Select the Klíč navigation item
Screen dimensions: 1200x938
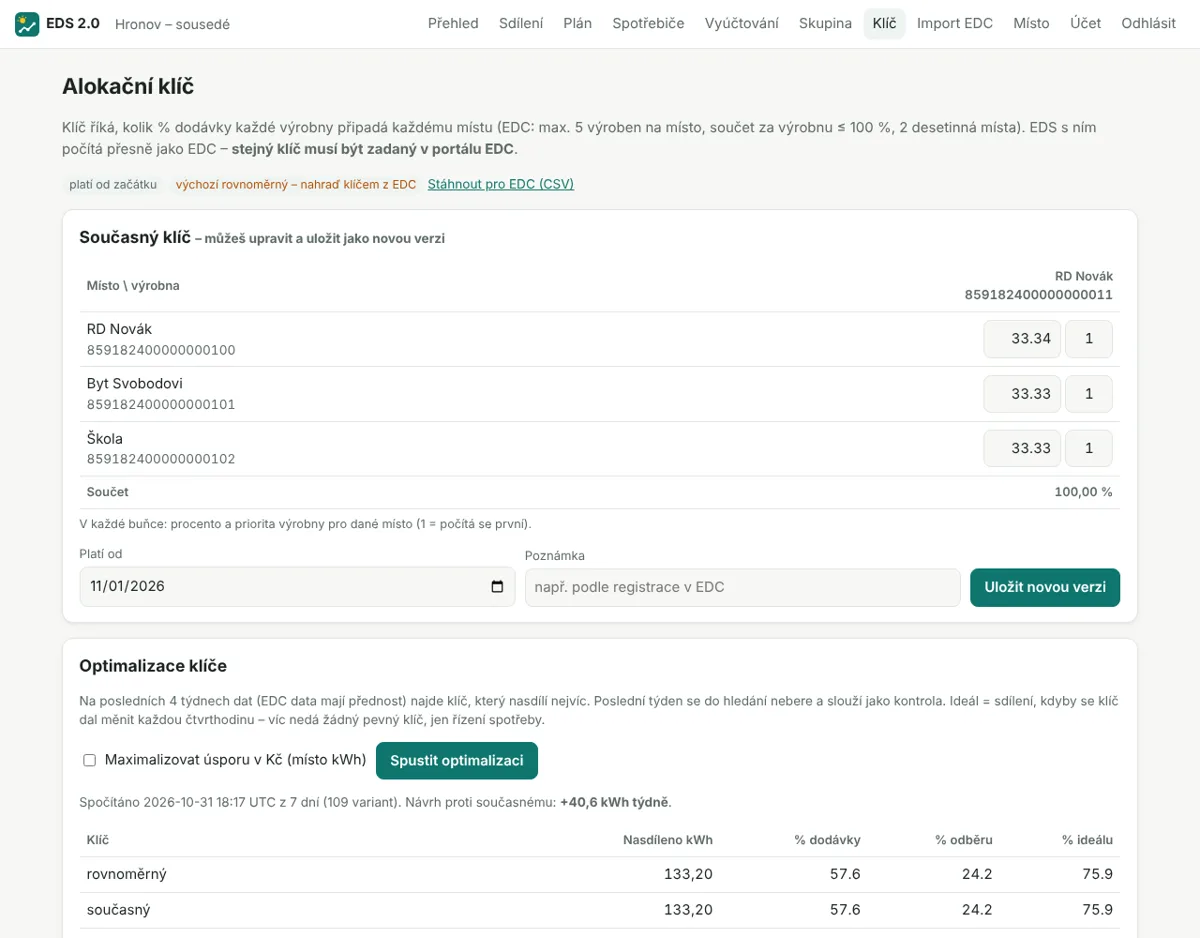tap(884, 24)
